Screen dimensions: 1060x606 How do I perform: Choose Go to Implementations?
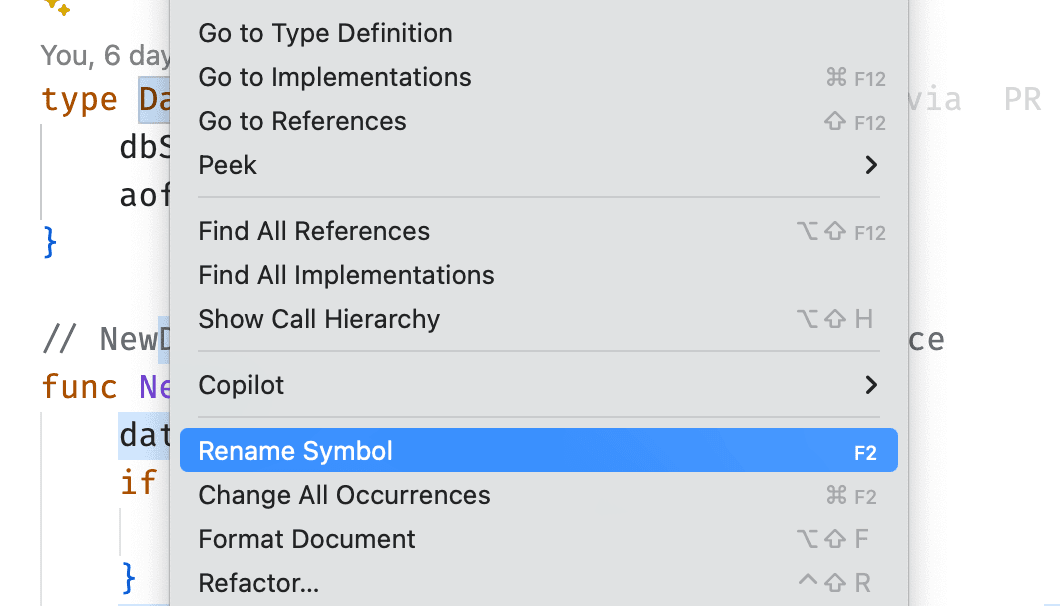point(335,77)
